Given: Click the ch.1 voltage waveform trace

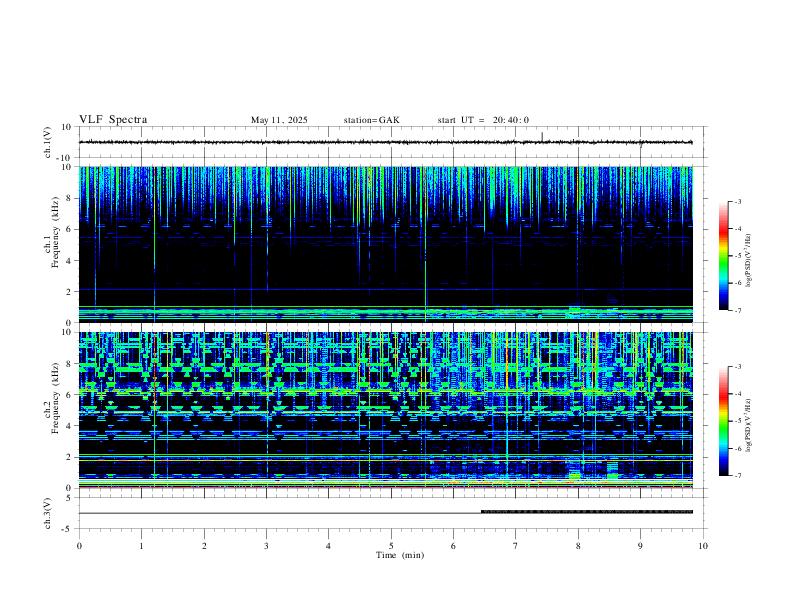Looking at the screenshot, I should pyautogui.click(x=386, y=142).
